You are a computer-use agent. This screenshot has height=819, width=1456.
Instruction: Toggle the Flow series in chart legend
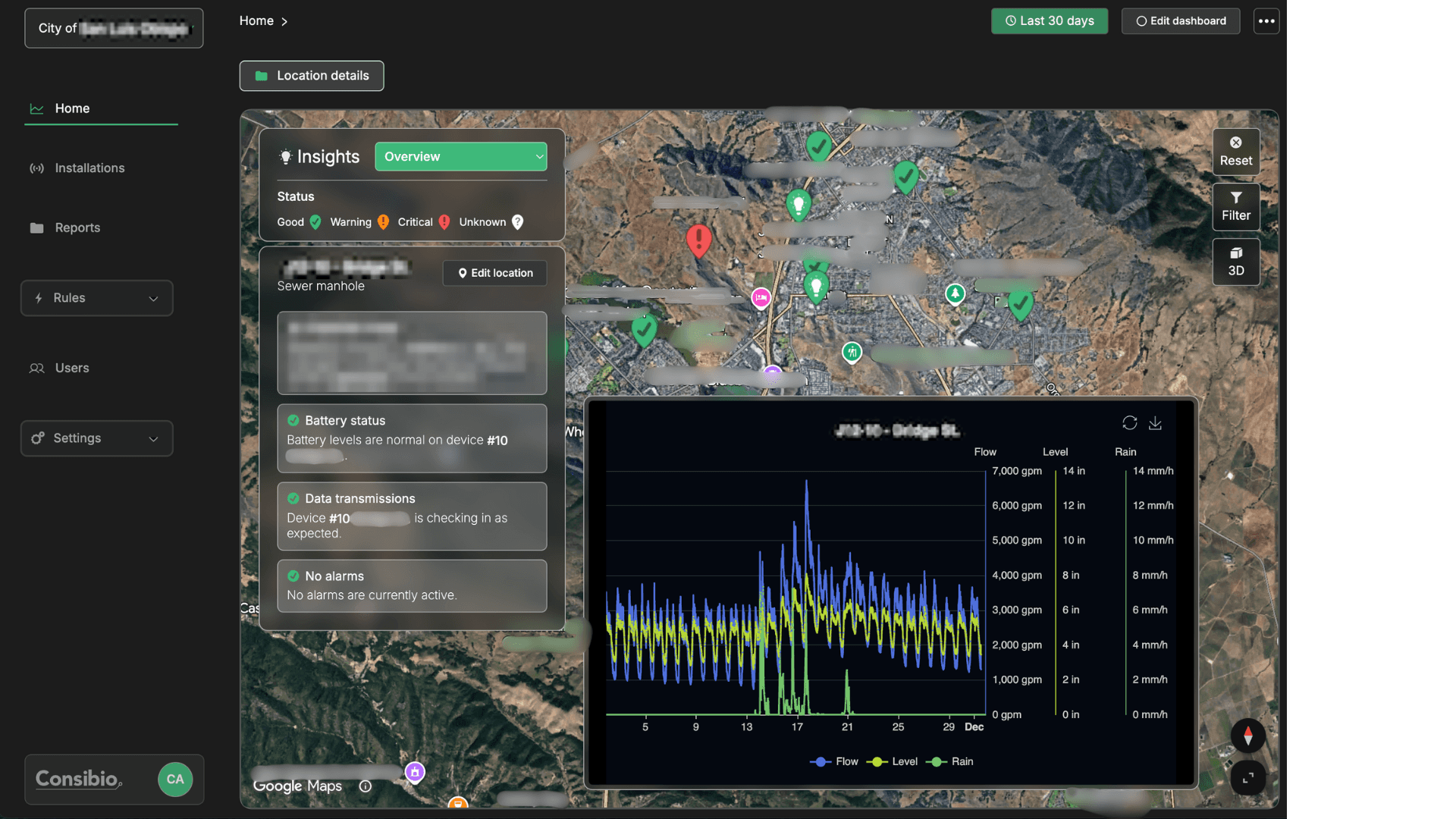834,761
